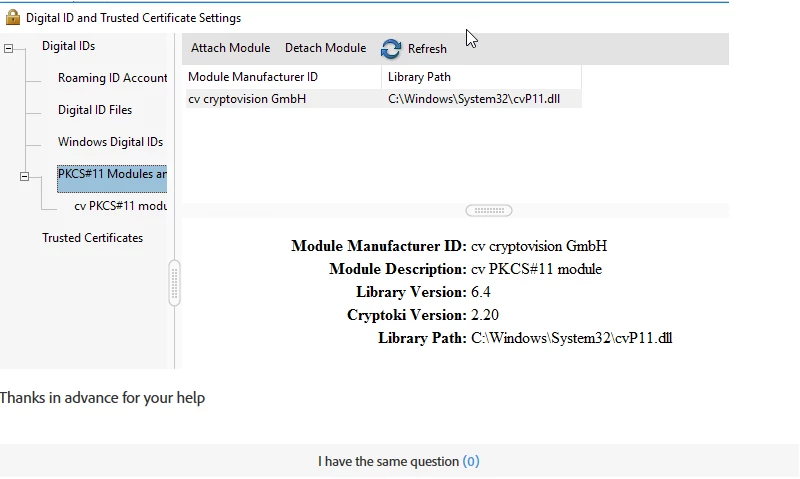The height and width of the screenshot is (479, 800).
Task: Select Digital ID Files tree item
Action: (x=95, y=110)
